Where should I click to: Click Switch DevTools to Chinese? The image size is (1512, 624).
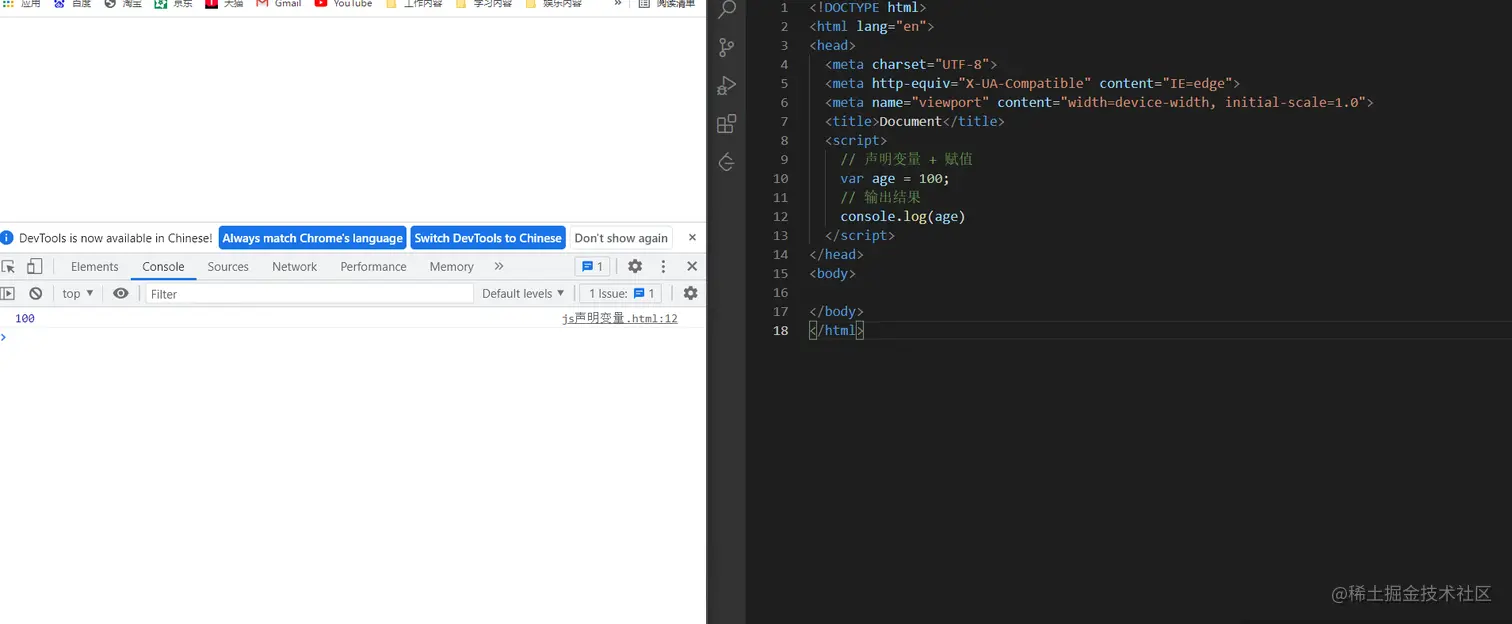[x=488, y=238]
